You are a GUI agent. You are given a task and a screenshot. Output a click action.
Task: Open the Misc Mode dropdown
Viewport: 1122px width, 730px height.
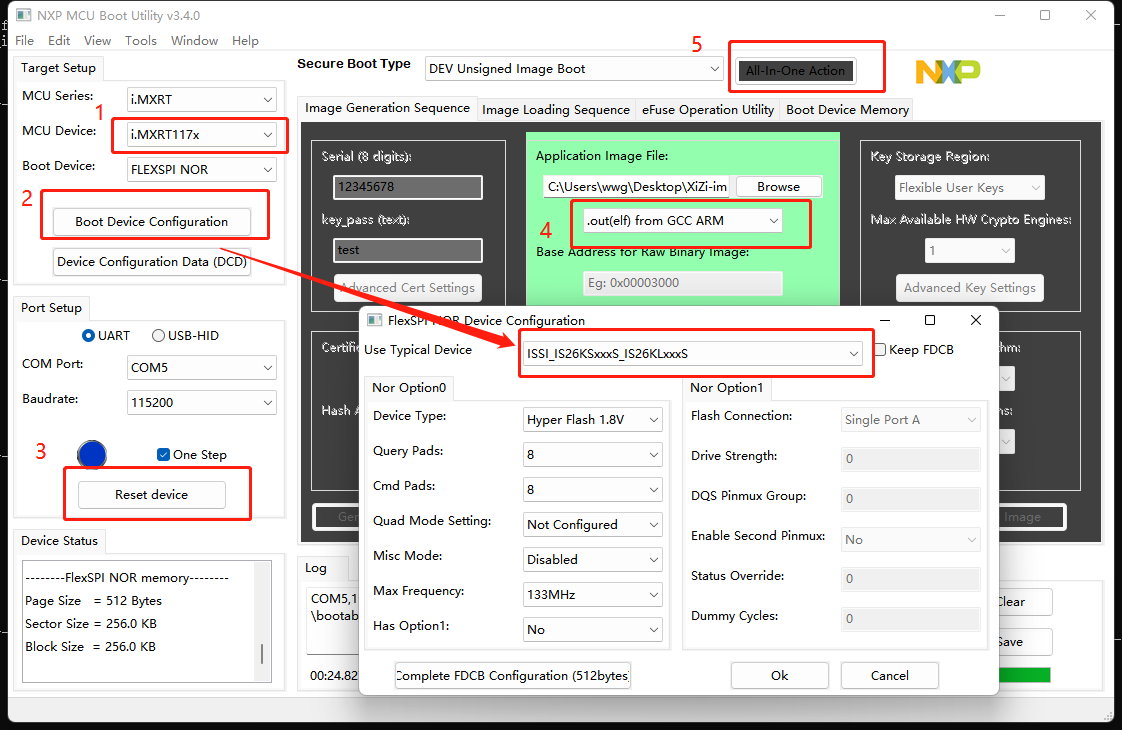[592, 560]
